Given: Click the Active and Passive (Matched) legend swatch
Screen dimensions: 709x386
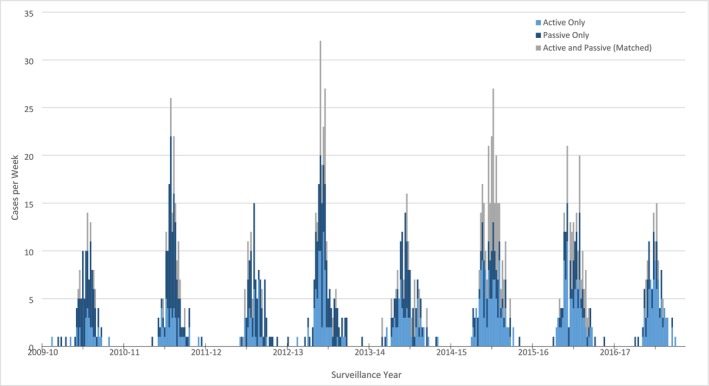Looking at the screenshot, I should point(538,48).
